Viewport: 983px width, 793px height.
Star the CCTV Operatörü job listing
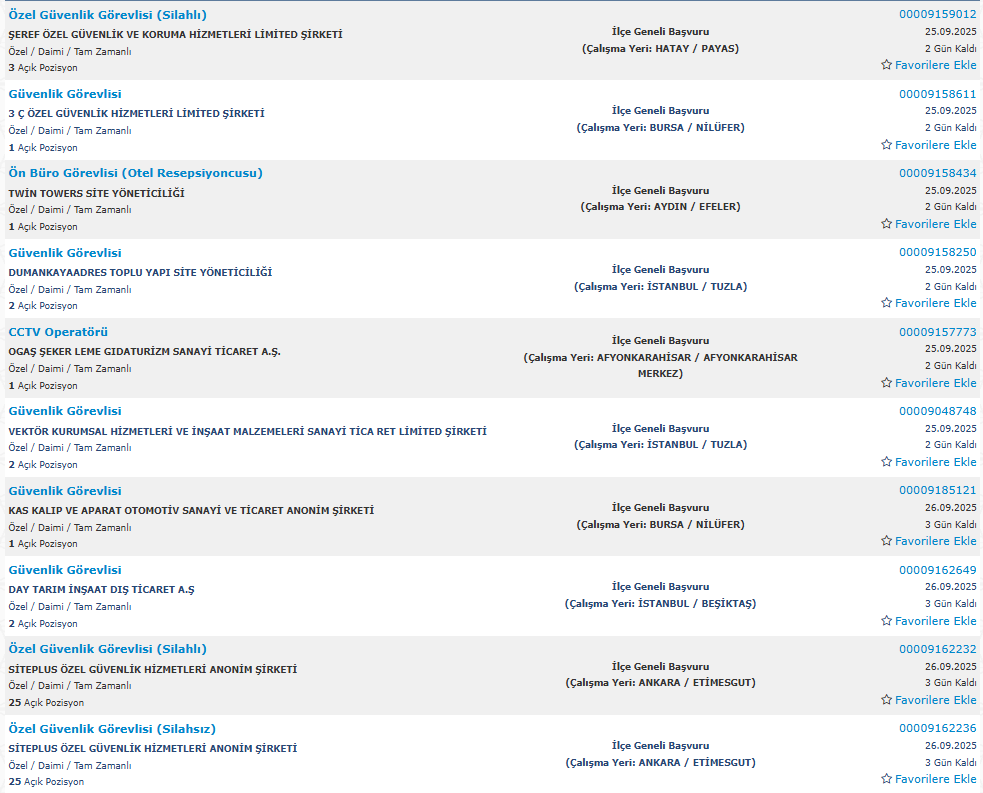pyautogui.click(x=886, y=383)
